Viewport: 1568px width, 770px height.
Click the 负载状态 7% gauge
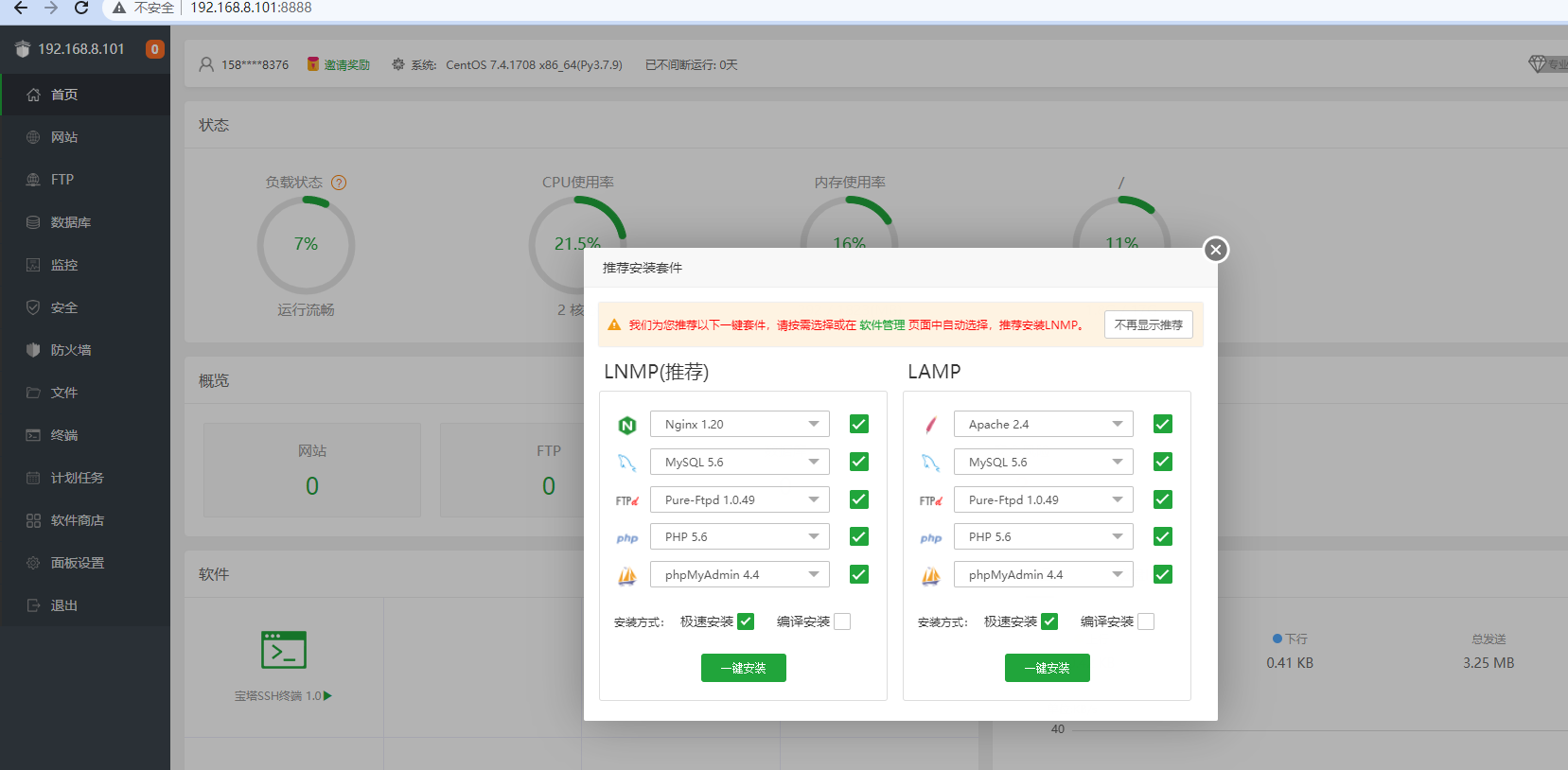(306, 245)
